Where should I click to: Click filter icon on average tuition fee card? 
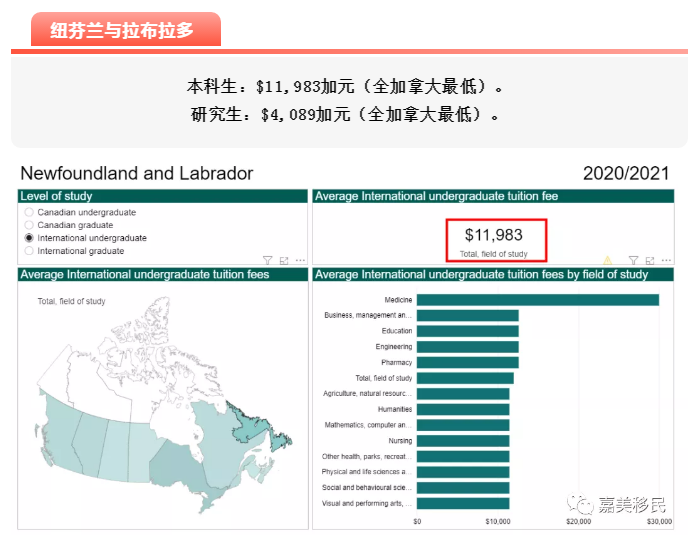[632, 260]
